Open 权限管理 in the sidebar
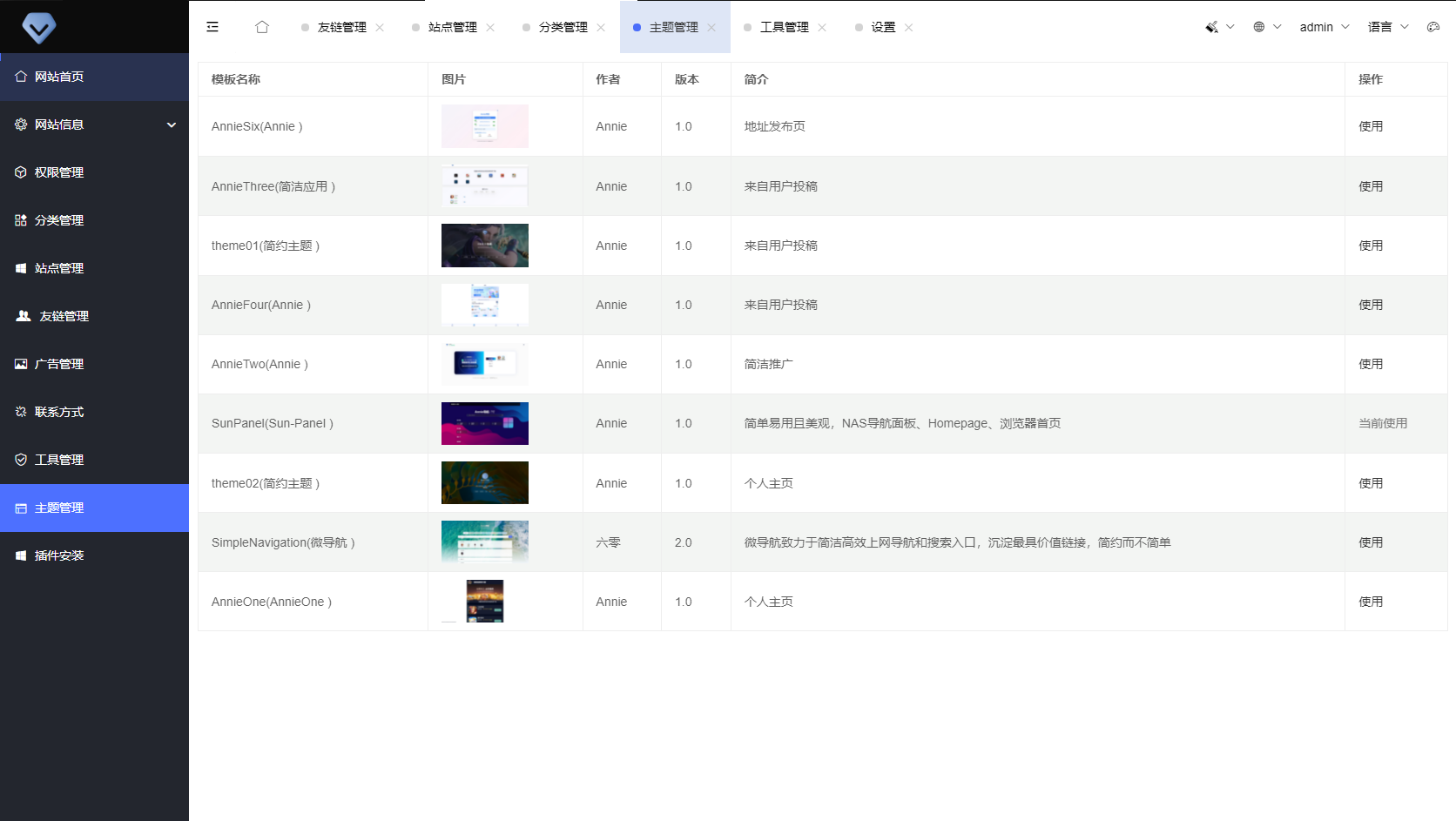Screen dimensions: 1456x821 [94, 172]
